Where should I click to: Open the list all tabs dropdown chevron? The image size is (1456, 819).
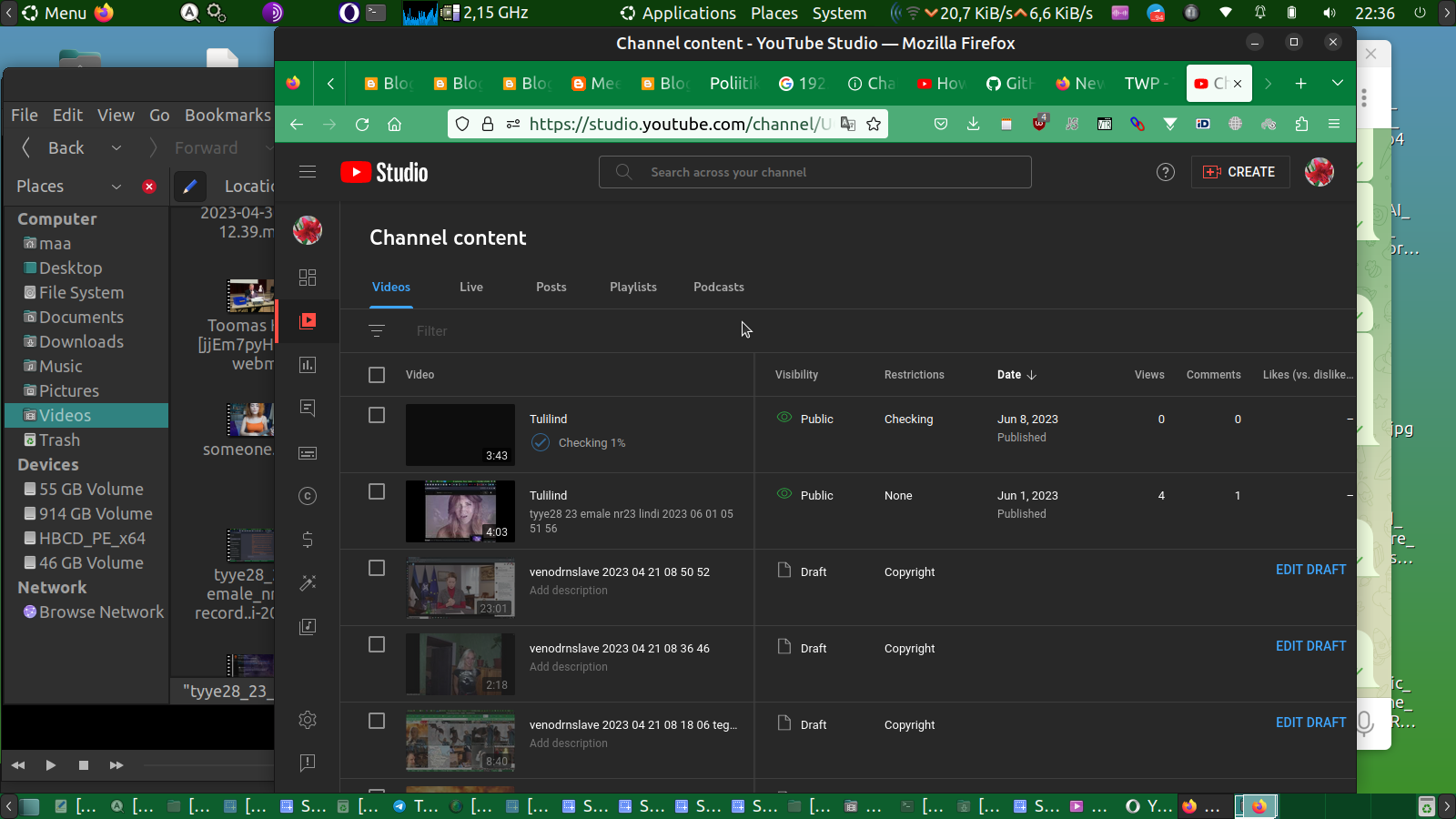coord(1337,83)
